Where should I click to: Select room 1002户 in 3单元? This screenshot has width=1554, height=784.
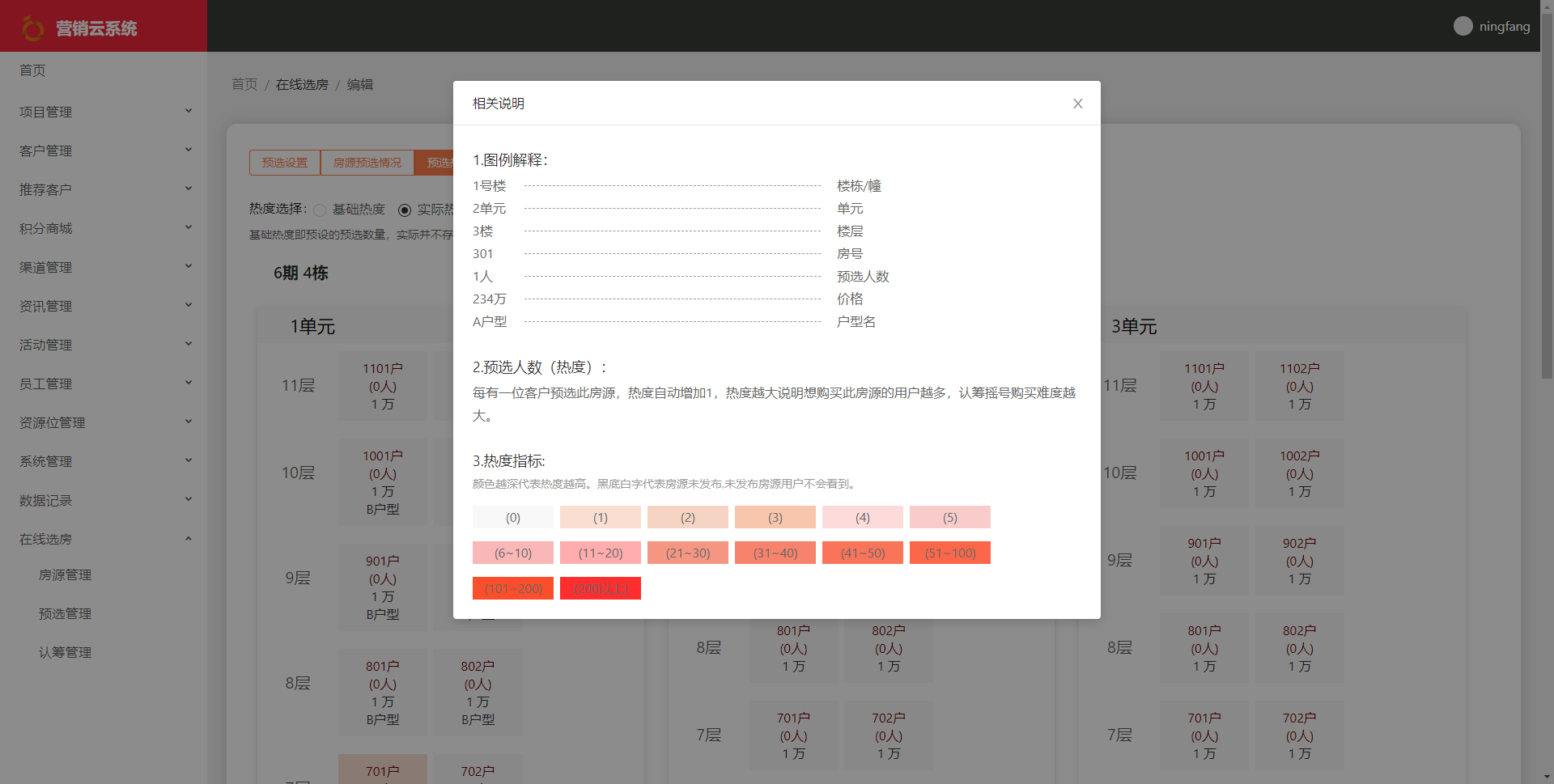[1300, 473]
